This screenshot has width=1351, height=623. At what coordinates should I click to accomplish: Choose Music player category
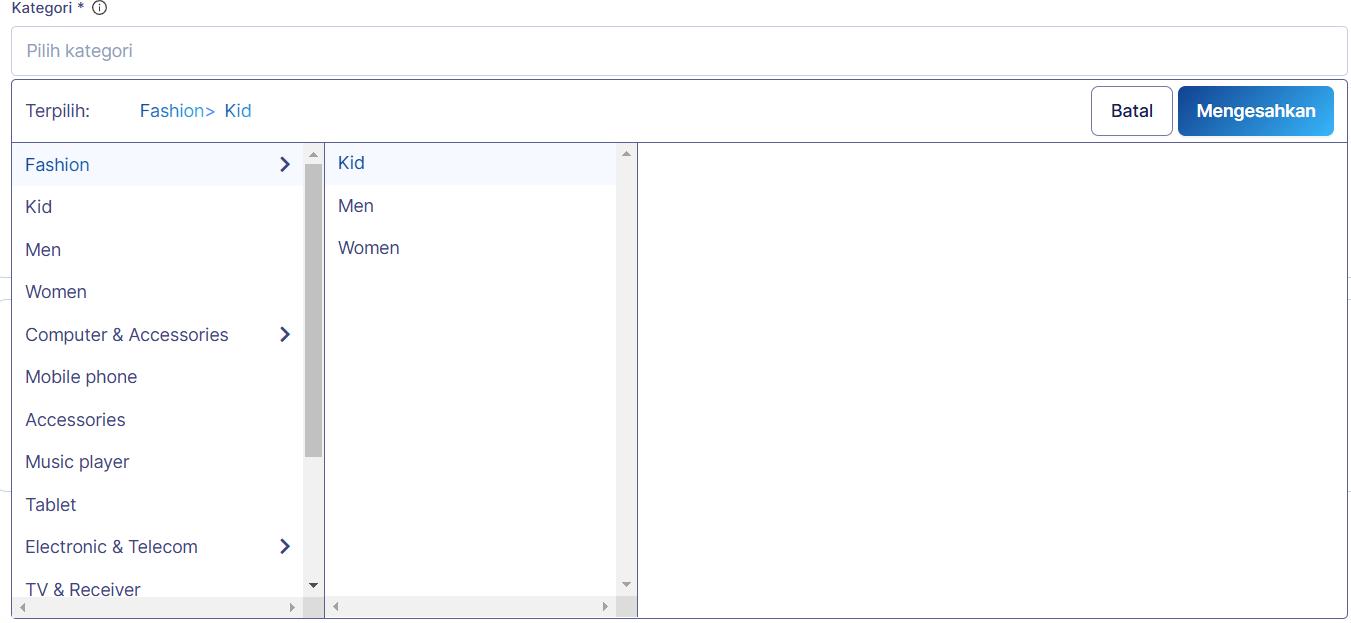(77, 462)
